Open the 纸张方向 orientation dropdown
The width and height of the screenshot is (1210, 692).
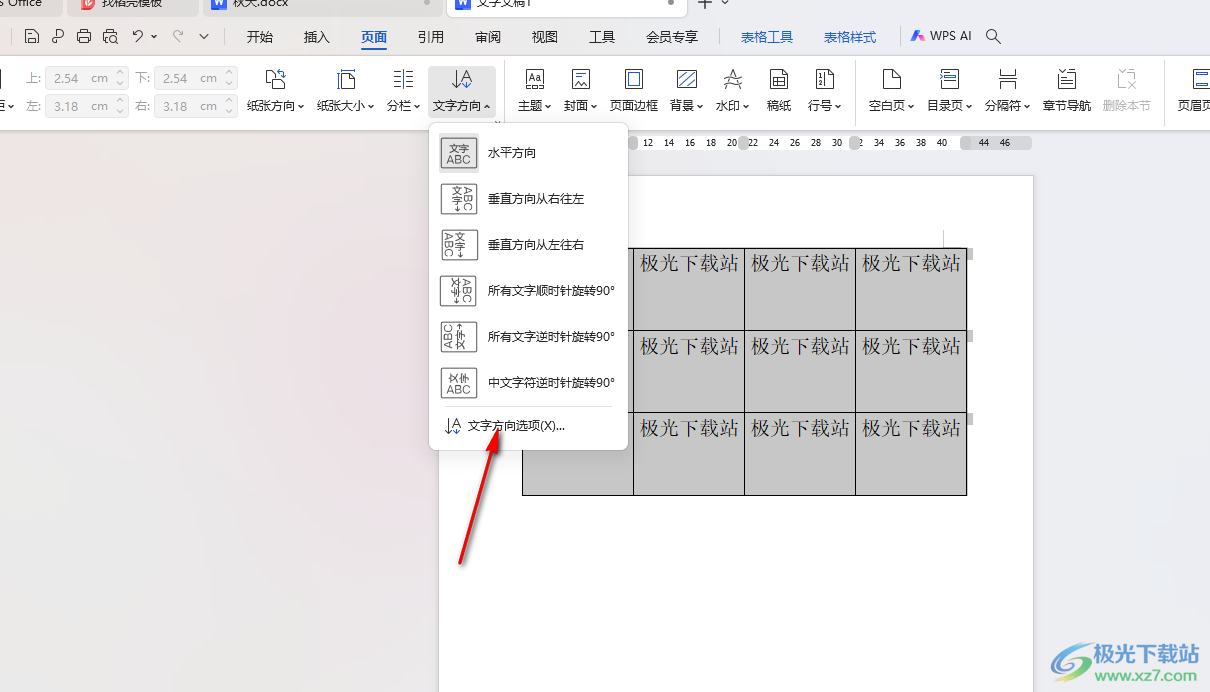pos(276,90)
